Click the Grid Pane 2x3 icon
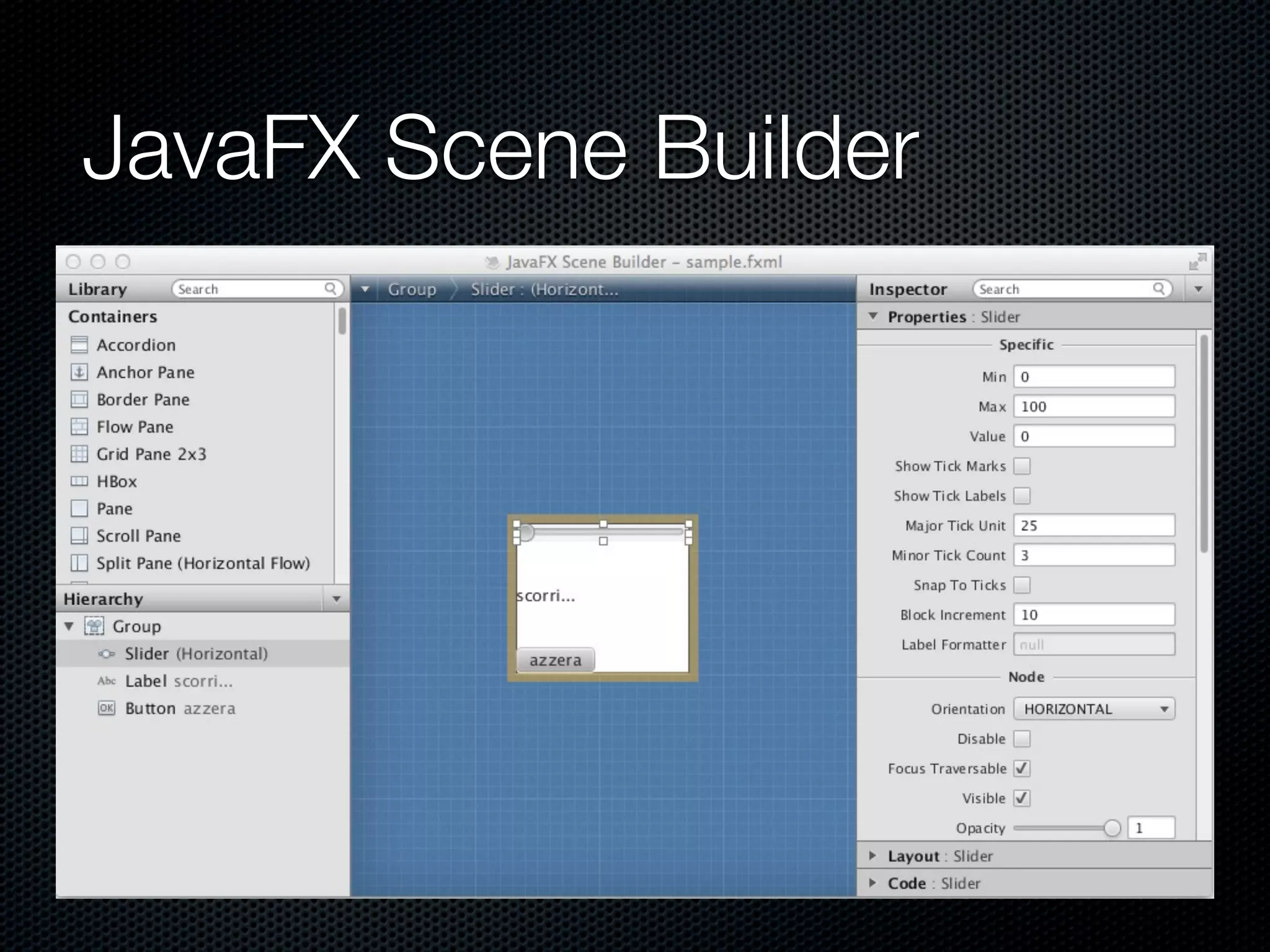The height and width of the screenshot is (952, 1270). tap(79, 454)
